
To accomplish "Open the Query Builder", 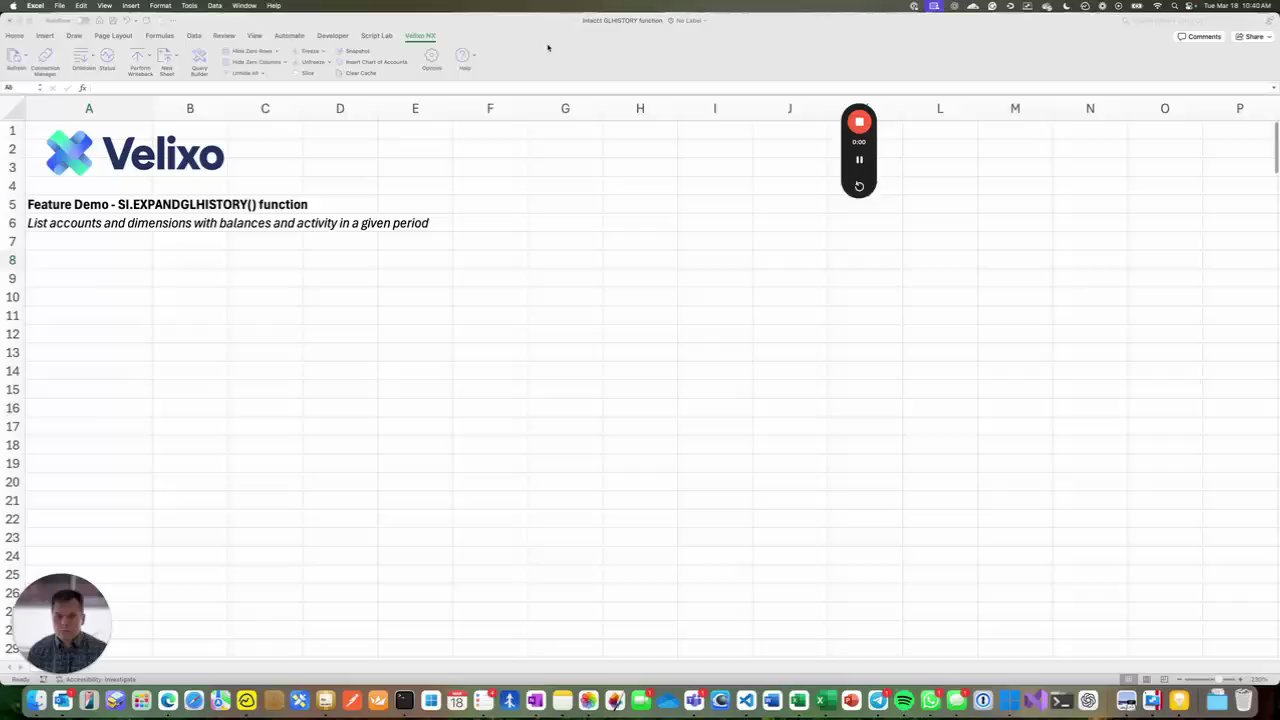I will (x=199, y=60).
